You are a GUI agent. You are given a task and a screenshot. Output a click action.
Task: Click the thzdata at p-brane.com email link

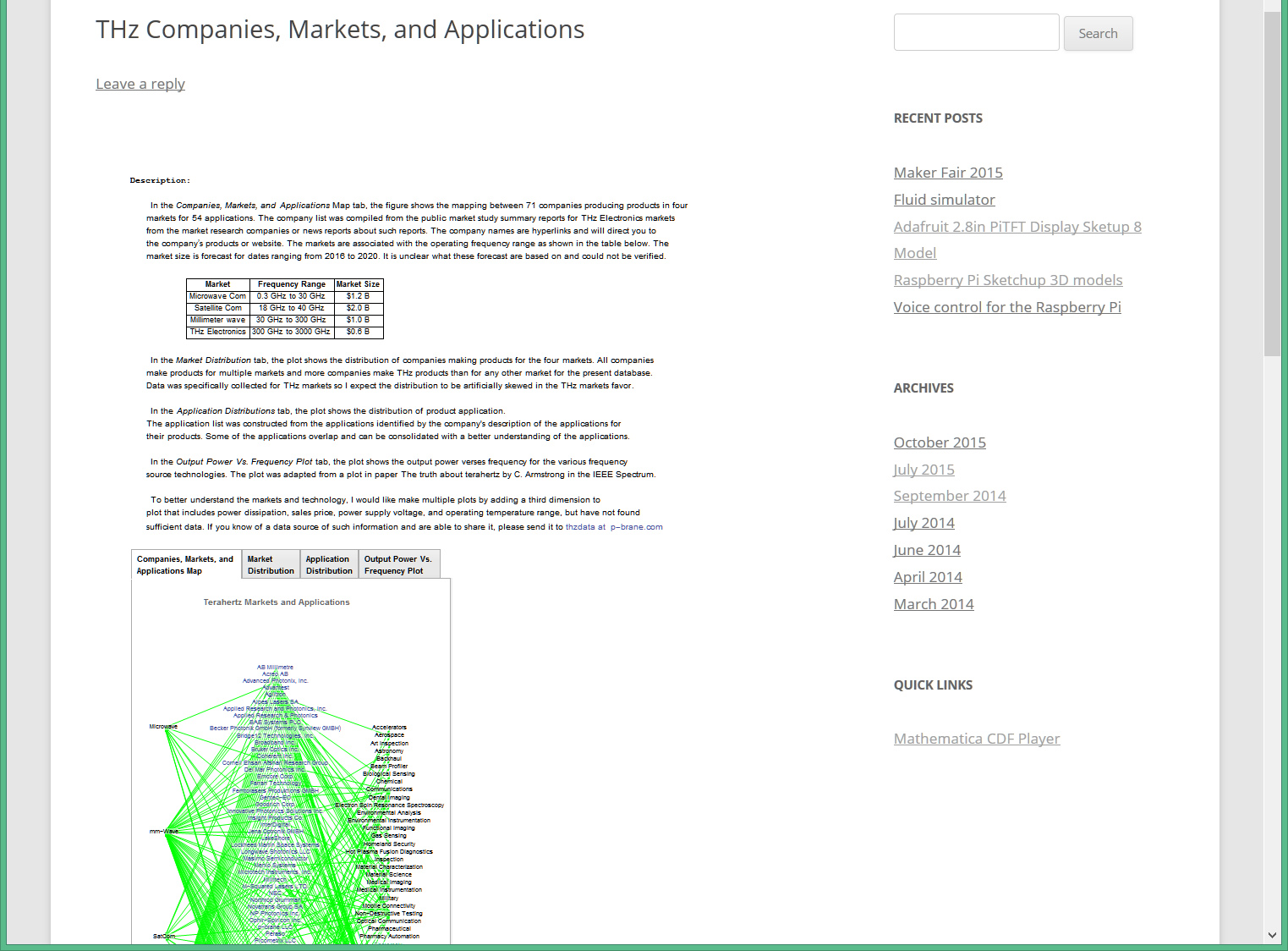point(613,527)
